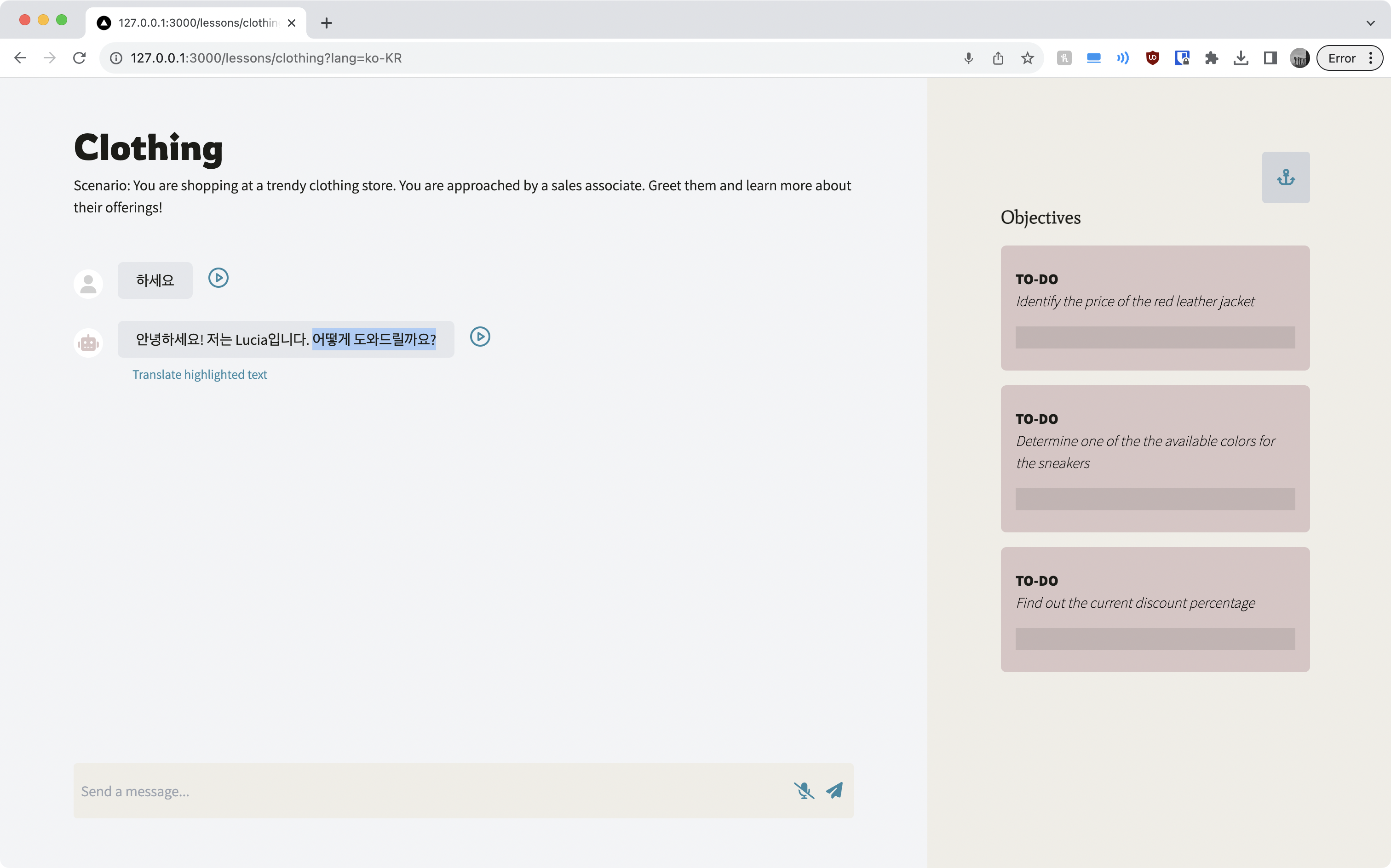The height and width of the screenshot is (868, 1391).
Task: Focus the Send a message input field
Action: [431, 790]
